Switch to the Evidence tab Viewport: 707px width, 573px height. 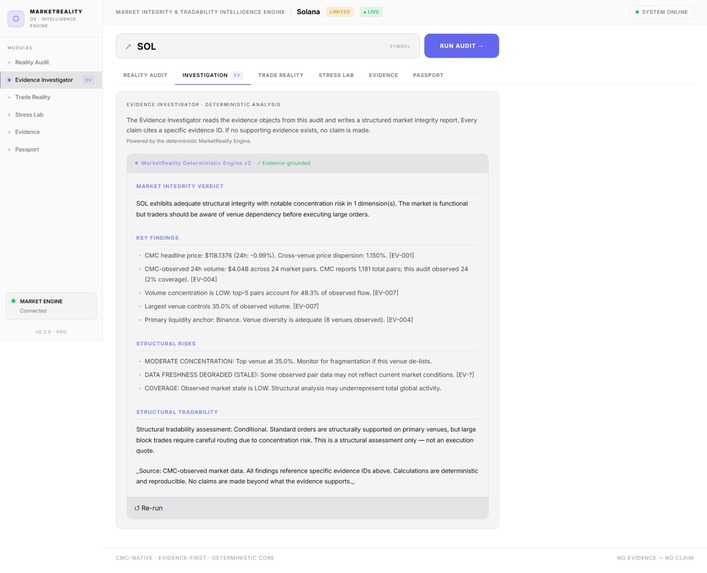pos(383,75)
